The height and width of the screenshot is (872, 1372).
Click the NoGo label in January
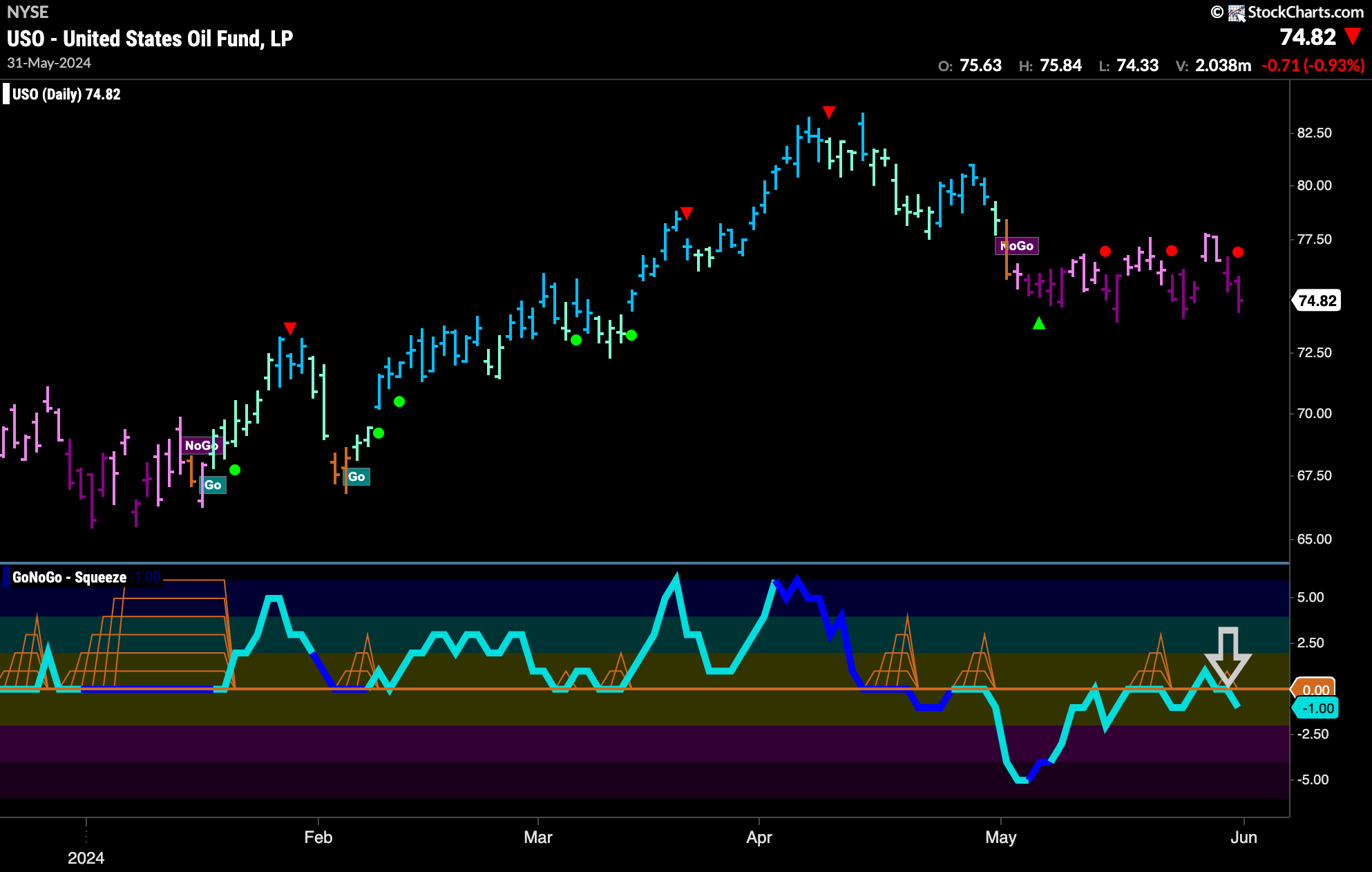point(201,446)
